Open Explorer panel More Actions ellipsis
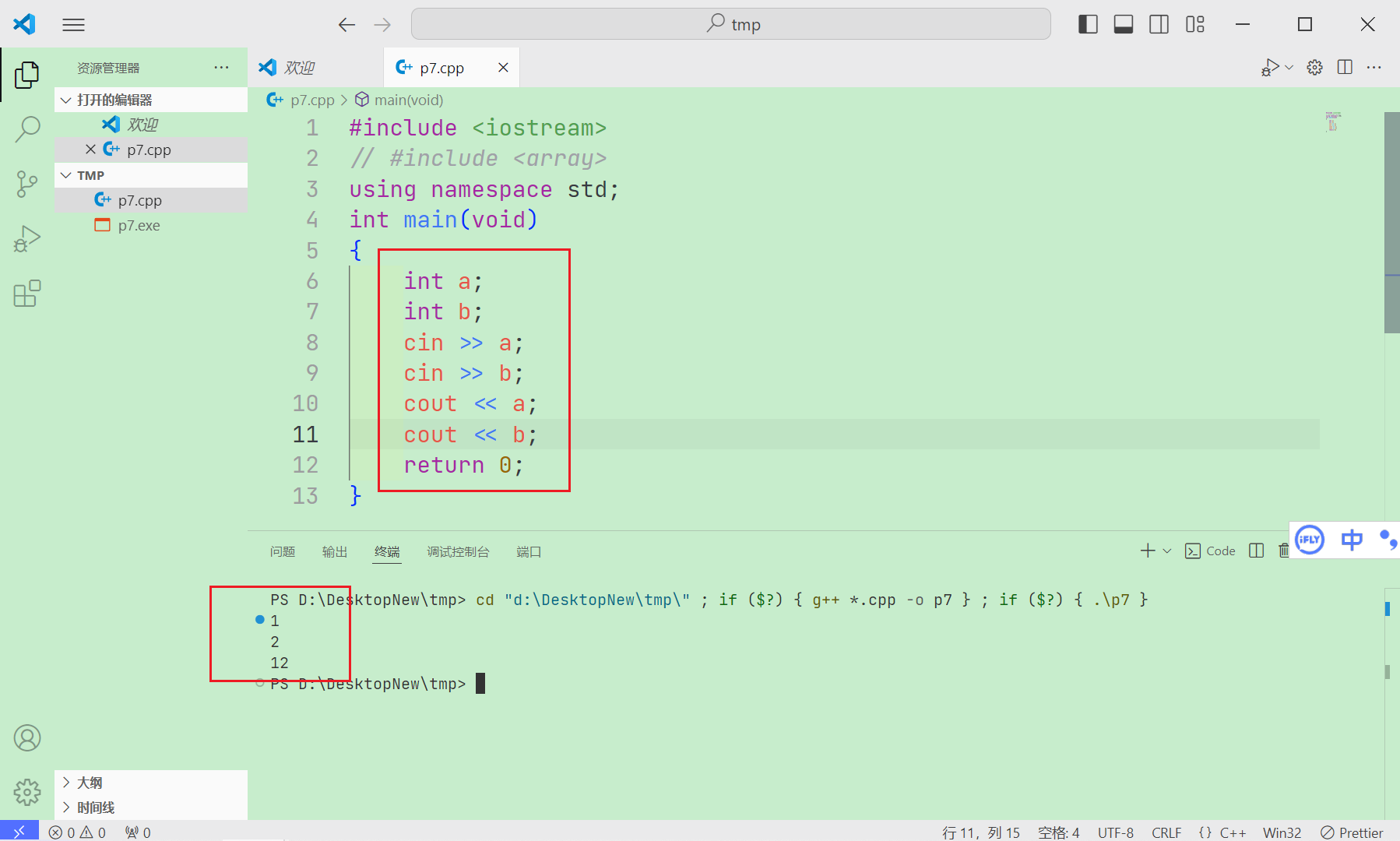The image size is (1400, 841). point(221,68)
